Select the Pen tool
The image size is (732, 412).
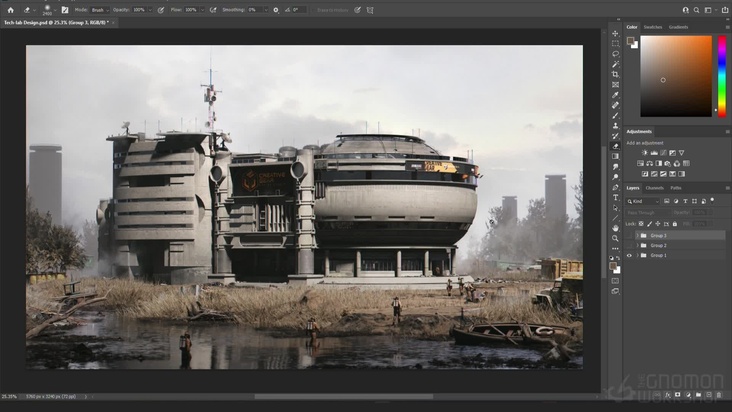pyautogui.click(x=616, y=187)
